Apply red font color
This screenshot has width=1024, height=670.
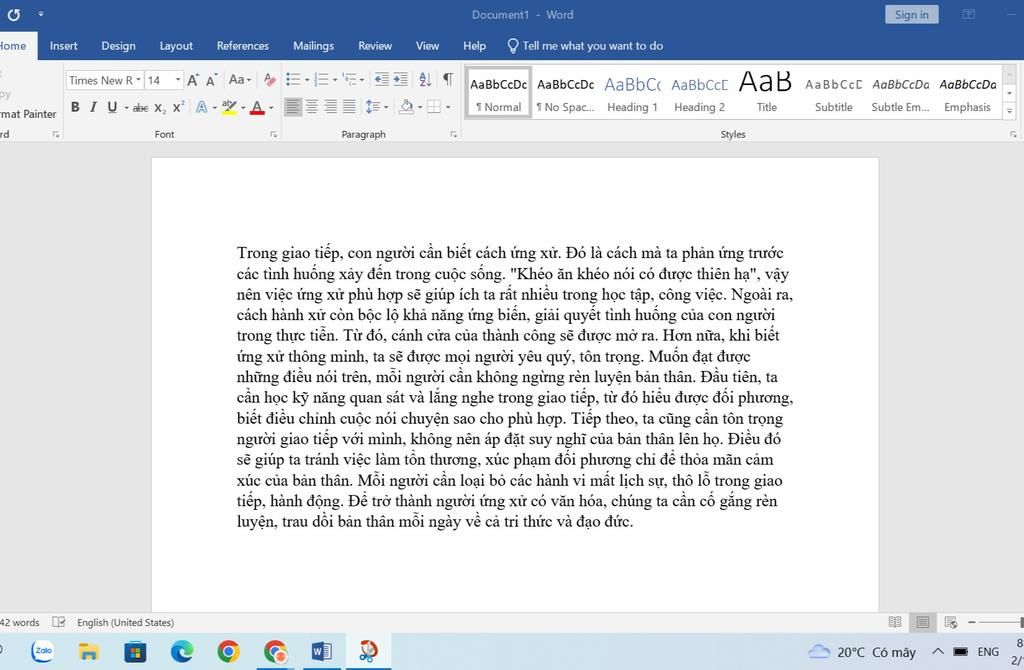click(257, 107)
